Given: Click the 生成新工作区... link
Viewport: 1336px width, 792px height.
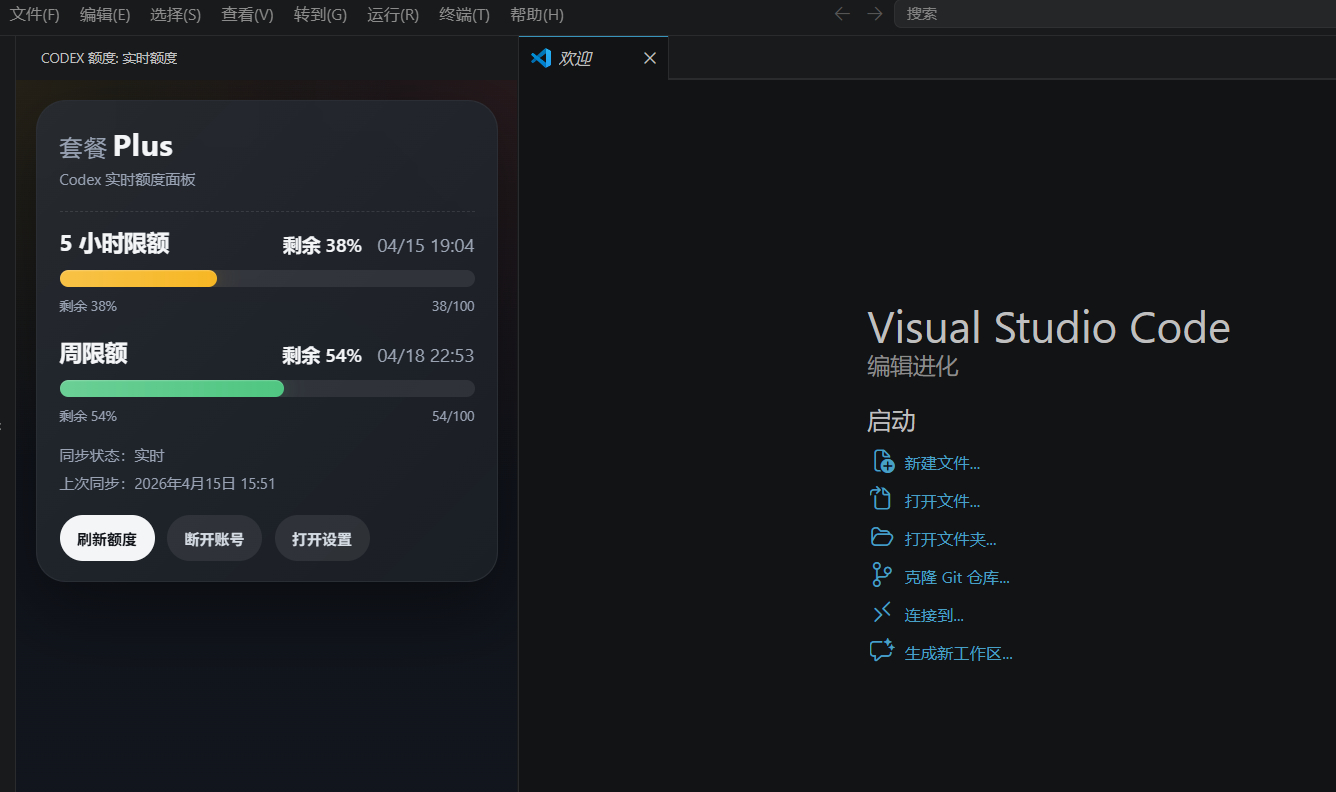Looking at the screenshot, I should (x=959, y=653).
